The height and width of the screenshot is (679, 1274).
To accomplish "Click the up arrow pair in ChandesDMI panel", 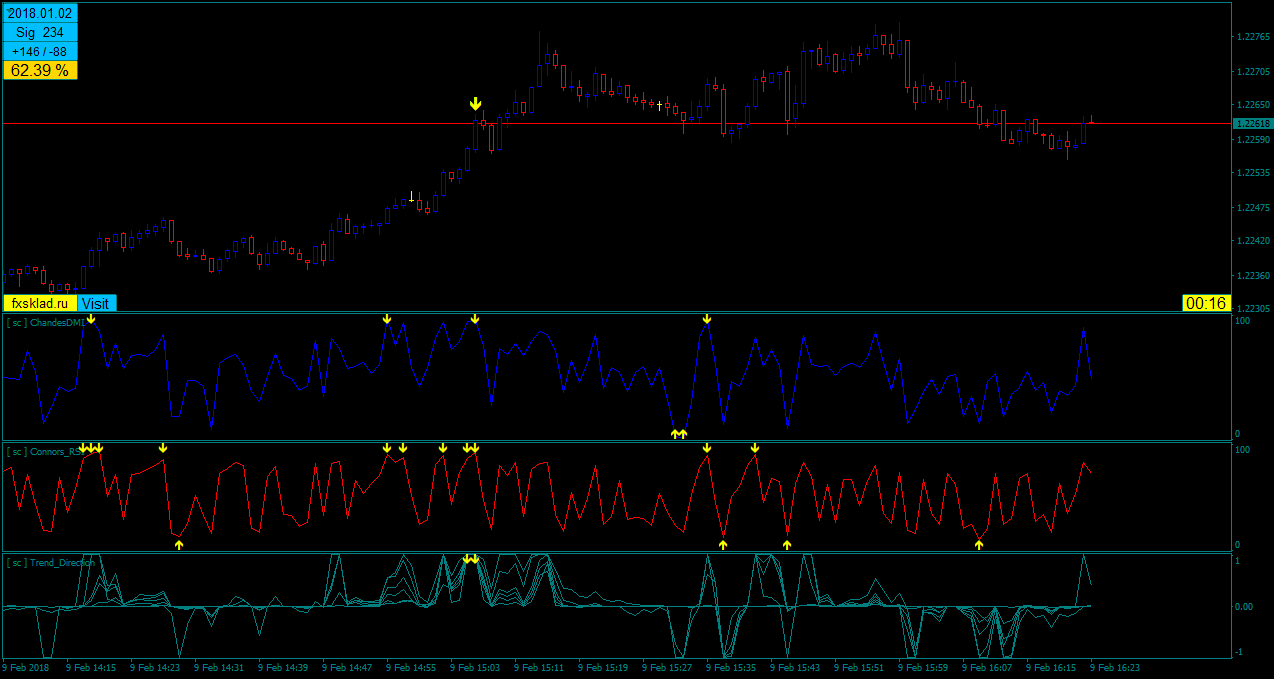I will click(x=679, y=434).
